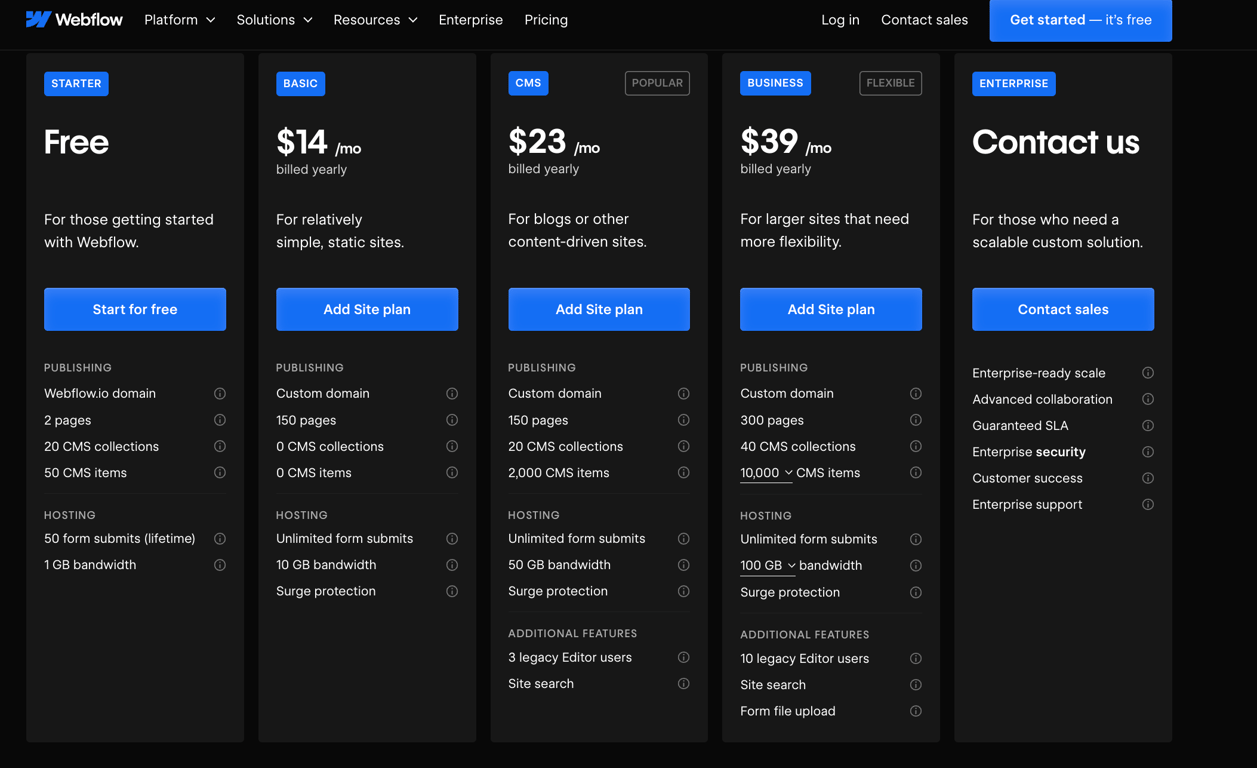Open Contact sales in top navigation

924,20
